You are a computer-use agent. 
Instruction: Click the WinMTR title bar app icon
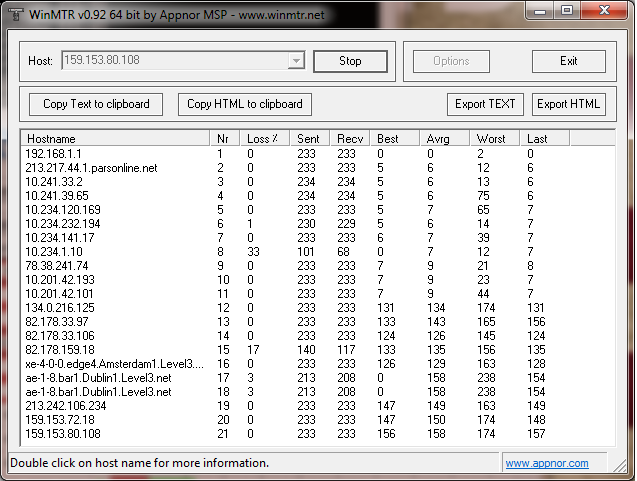coord(15,11)
